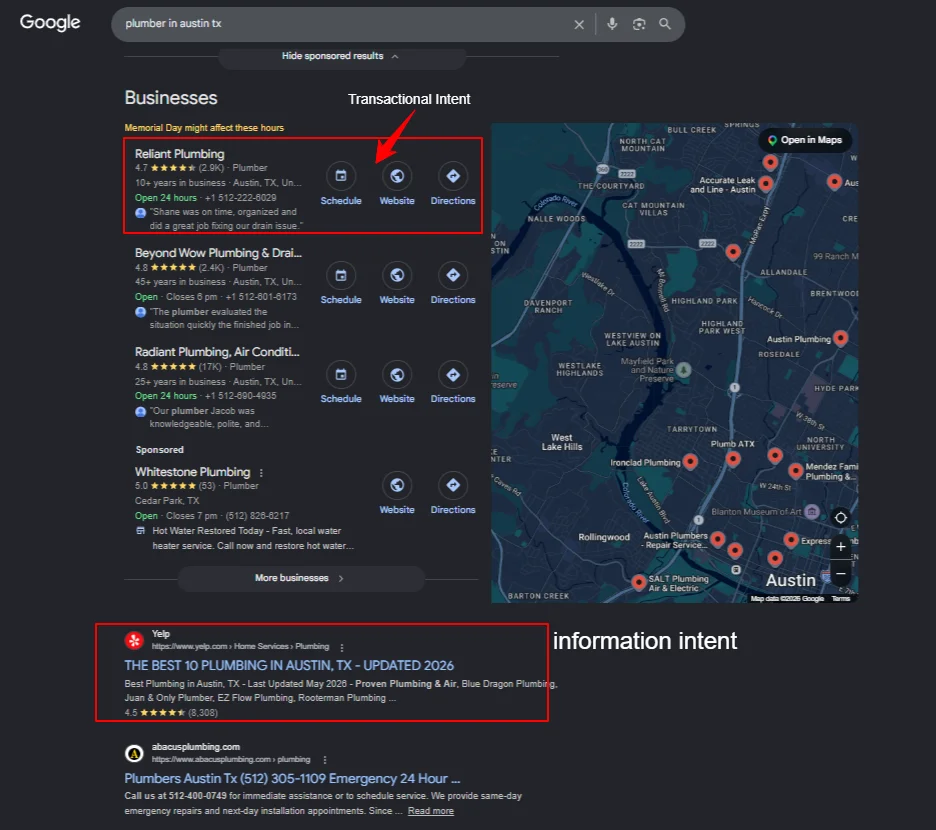Start voice search with microphone icon
This screenshot has height=830, width=936.
pos(612,24)
